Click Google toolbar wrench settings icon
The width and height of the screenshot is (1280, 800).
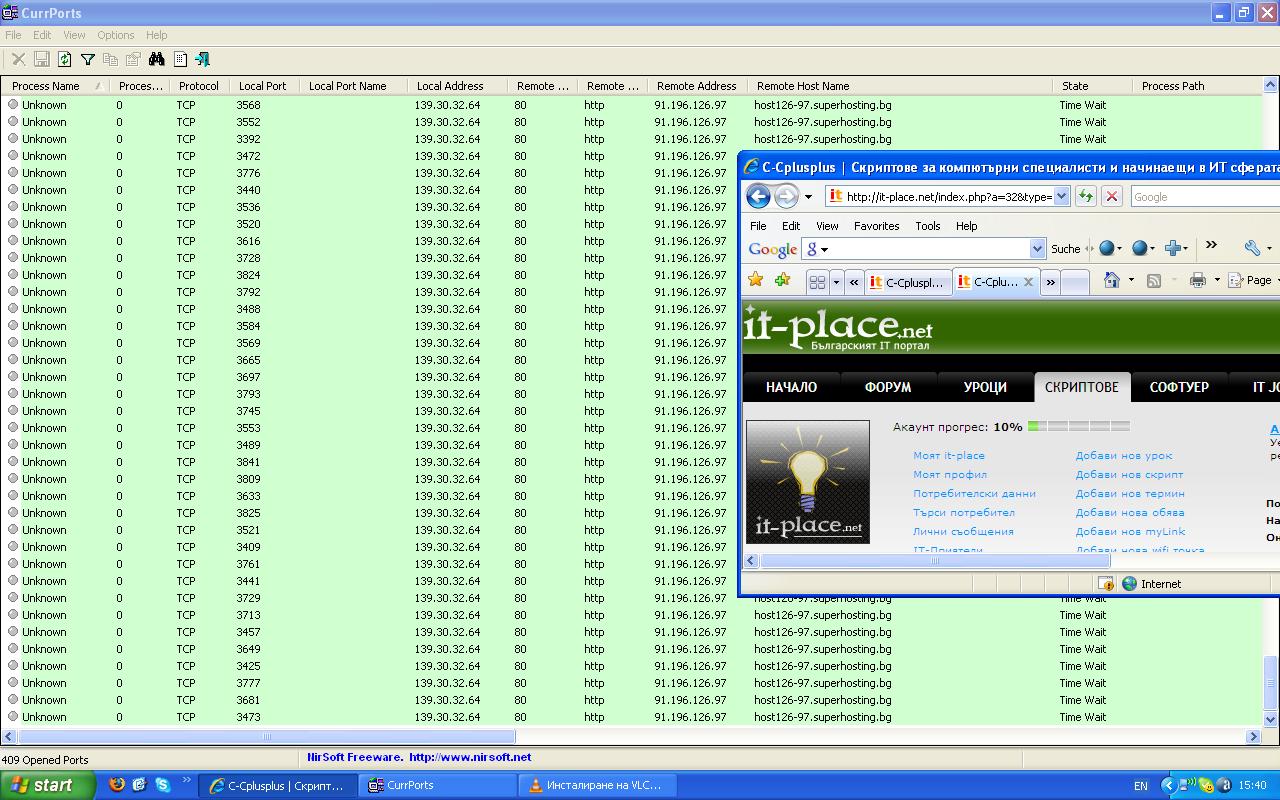point(1251,248)
